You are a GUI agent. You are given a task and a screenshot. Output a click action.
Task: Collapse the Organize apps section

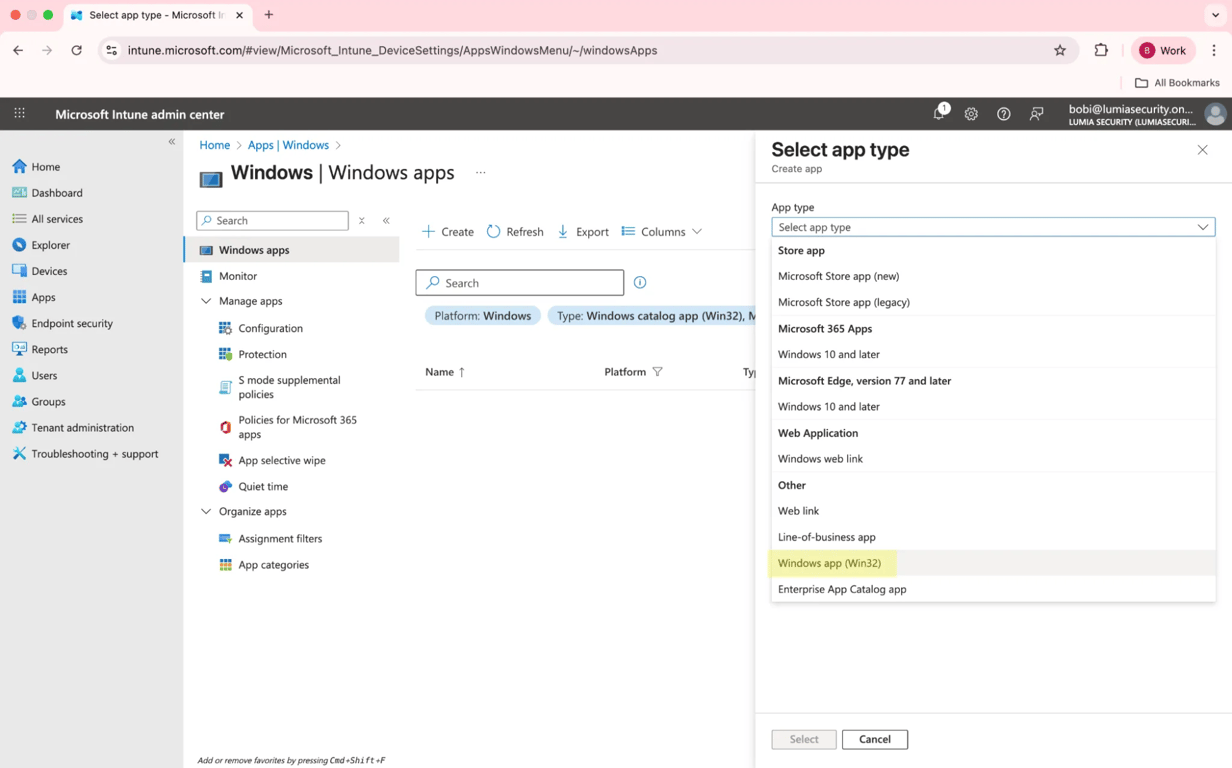pos(206,511)
